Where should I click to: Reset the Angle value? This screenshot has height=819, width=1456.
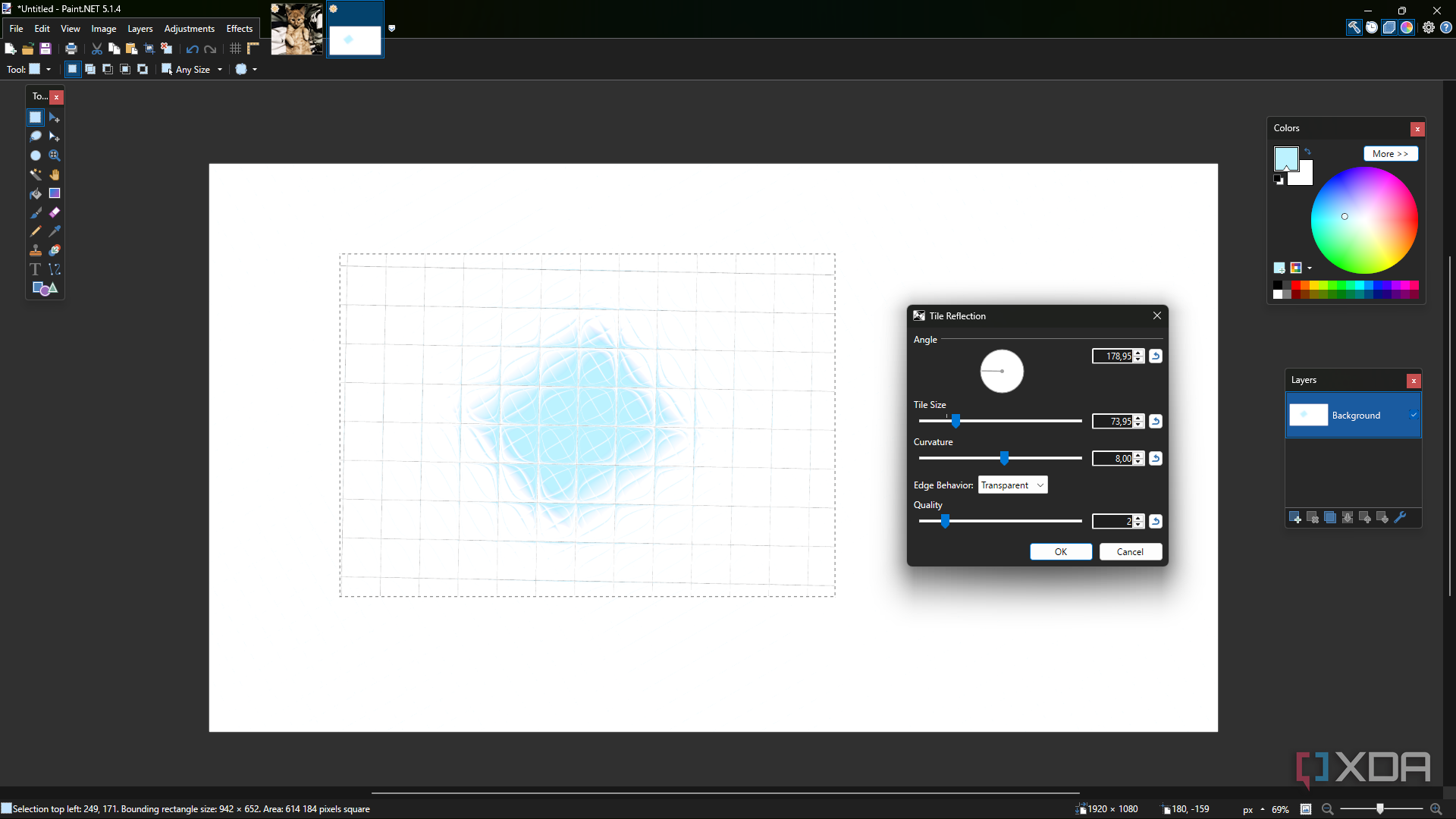click(x=1156, y=356)
